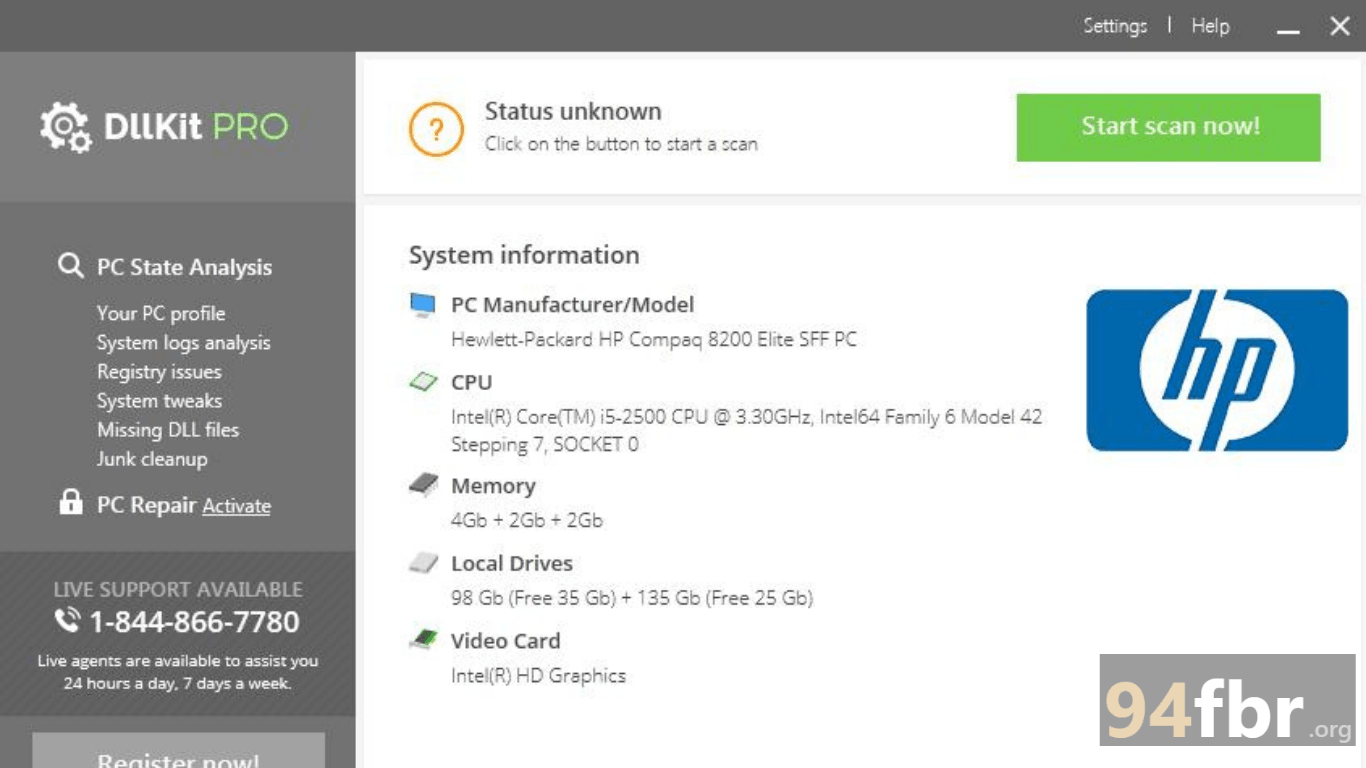1366x768 pixels.
Task: Open Settings in the top bar
Action: tap(1115, 26)
